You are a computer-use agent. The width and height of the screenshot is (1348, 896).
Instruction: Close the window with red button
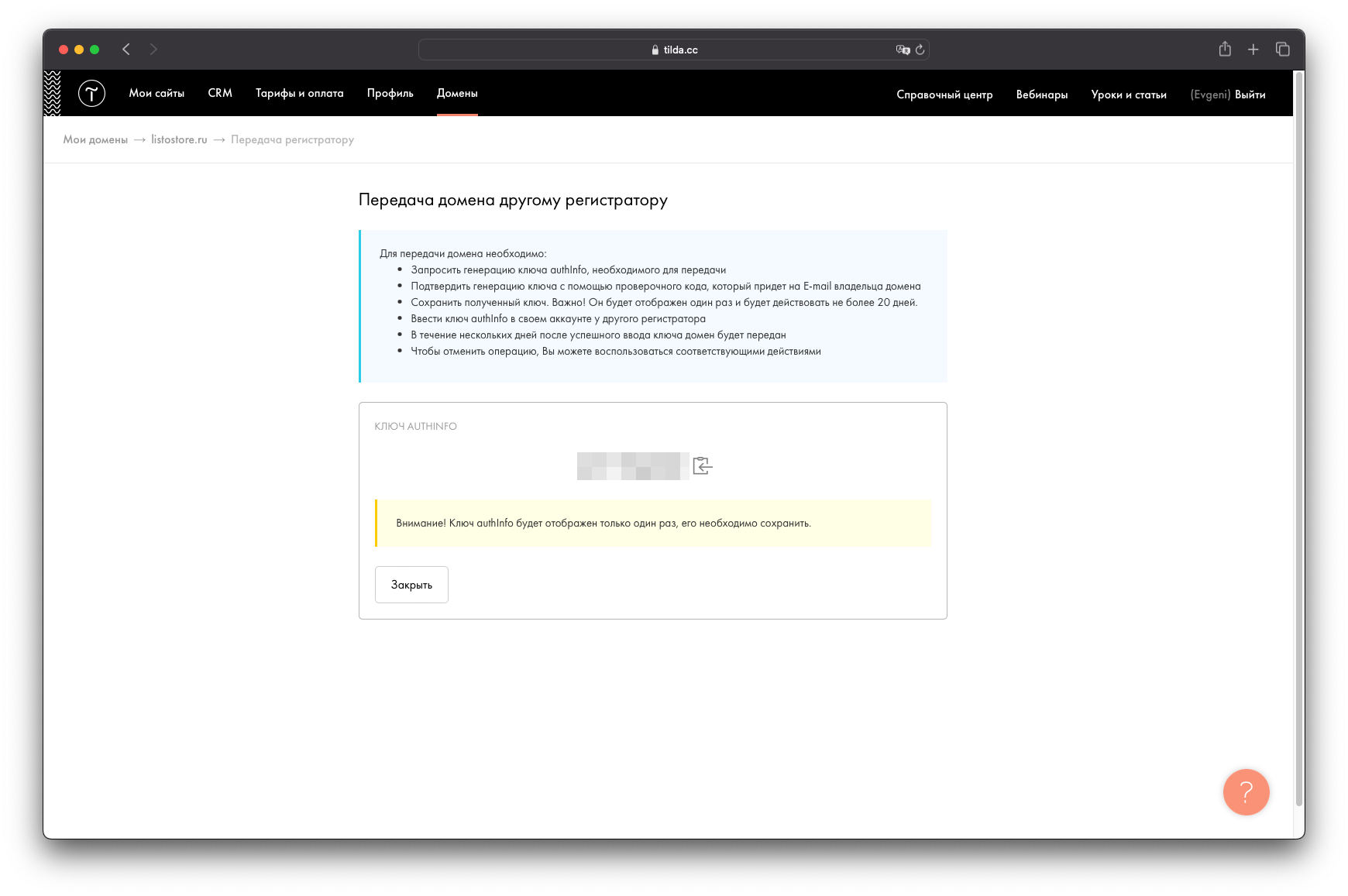coord(64,50)
